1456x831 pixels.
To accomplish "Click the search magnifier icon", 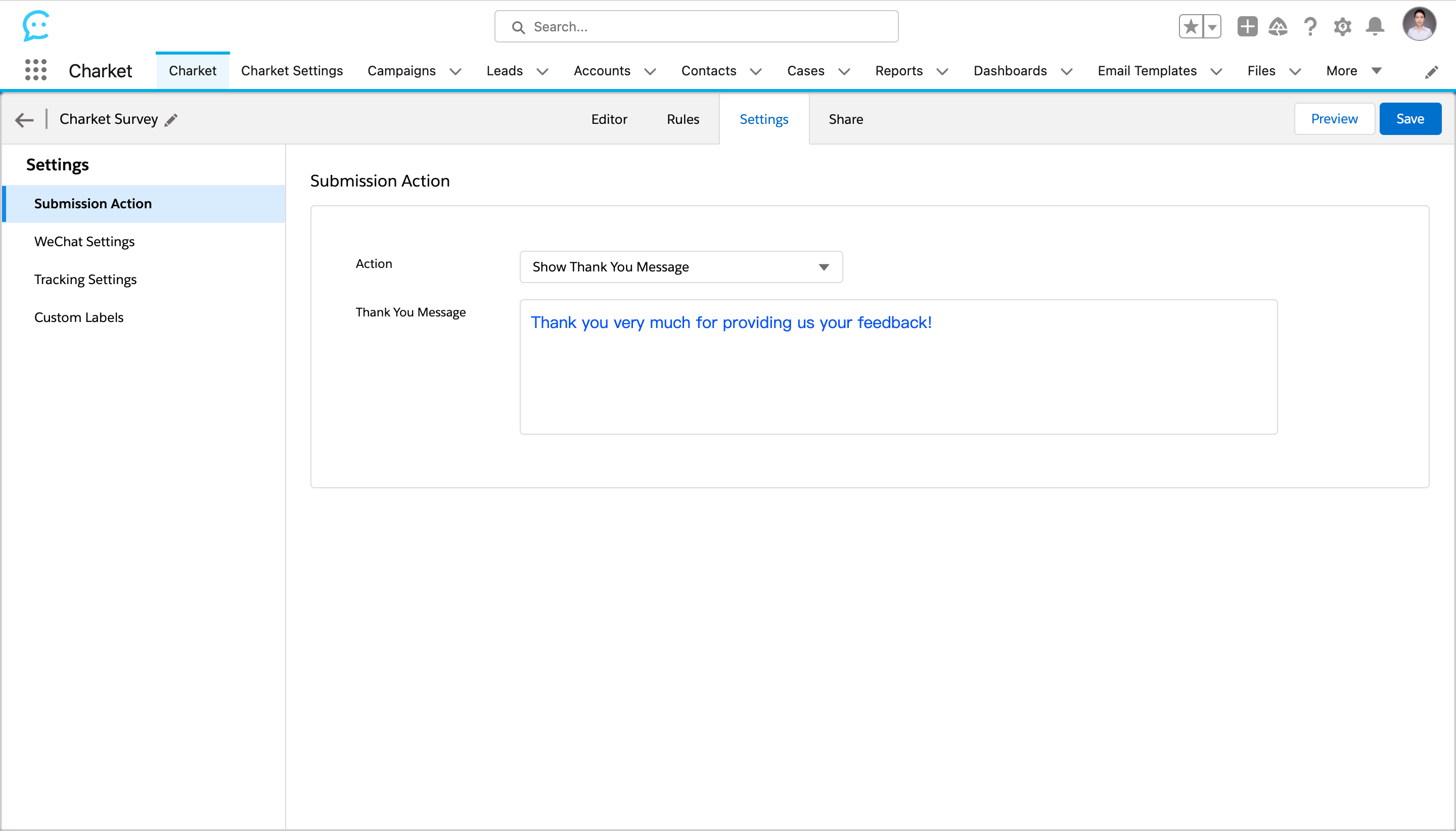I will click(518, 27).
